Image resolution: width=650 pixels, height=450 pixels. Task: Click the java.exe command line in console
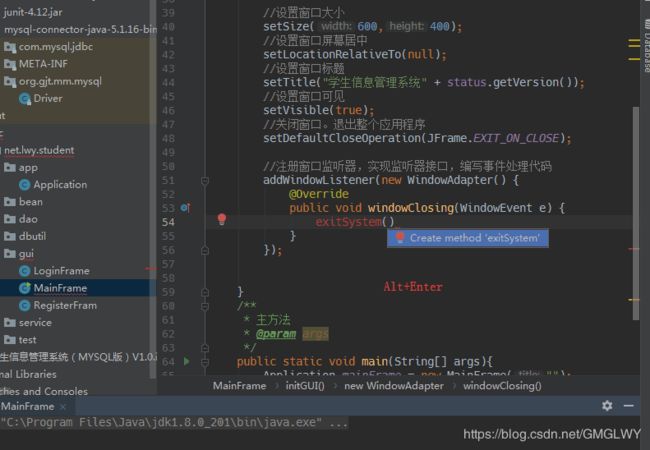coord(174,423)
